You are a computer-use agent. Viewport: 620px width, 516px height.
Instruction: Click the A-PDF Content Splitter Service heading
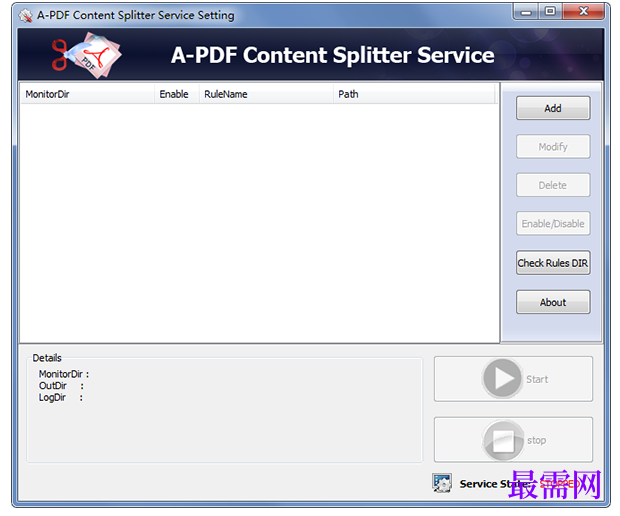(333, 55)
